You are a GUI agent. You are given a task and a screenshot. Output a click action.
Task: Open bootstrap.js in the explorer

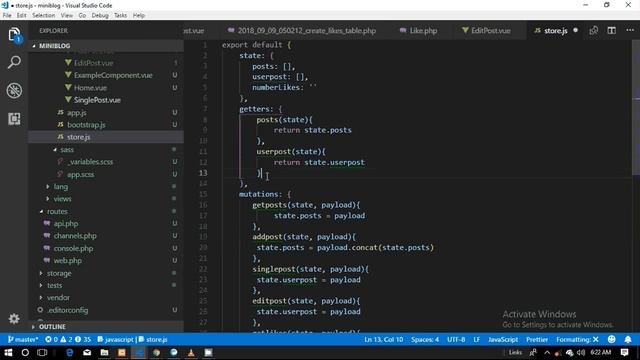pos(86,125)
